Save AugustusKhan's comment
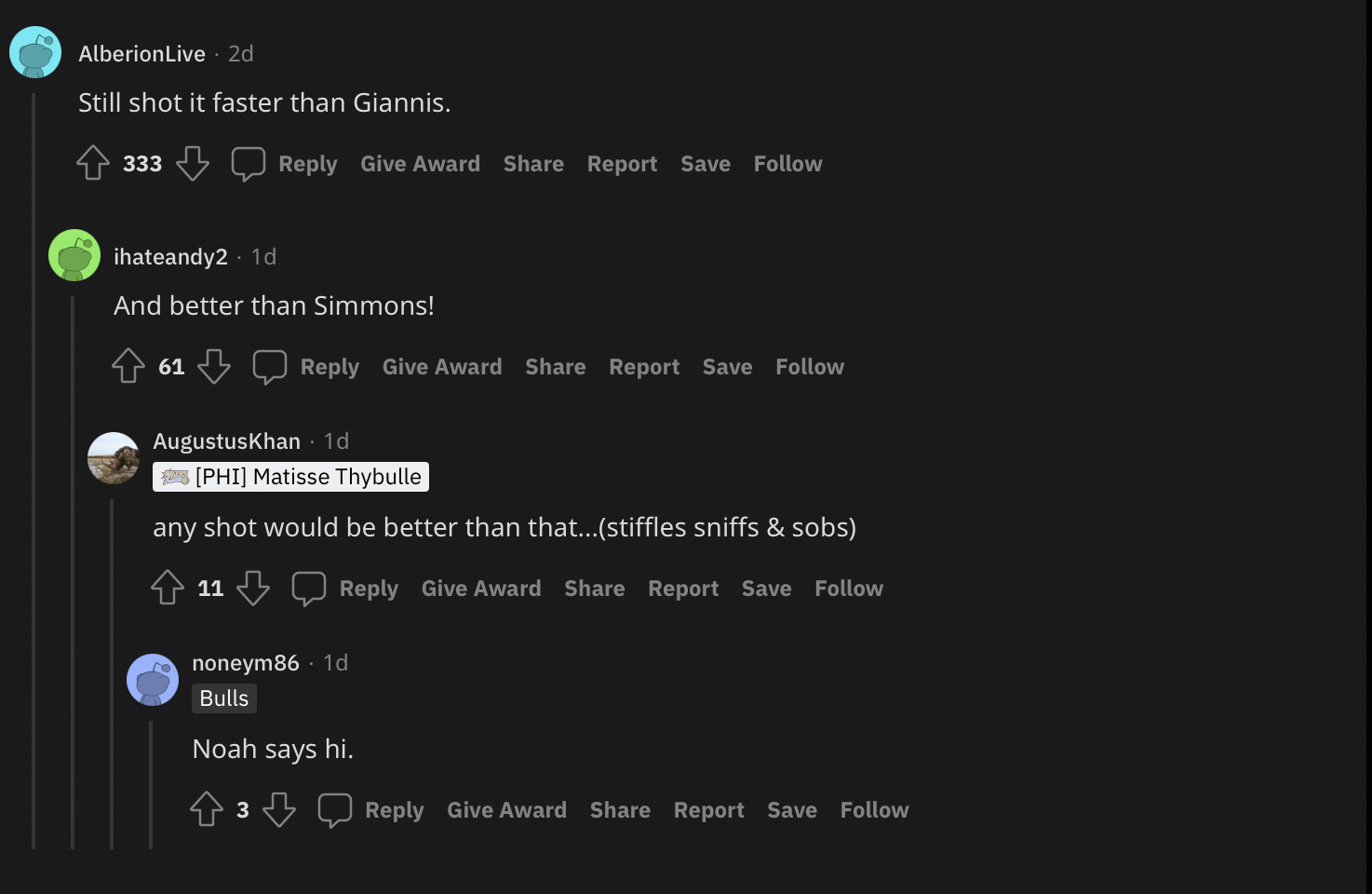This screenshot has height=894, width=1372. pos(766,589)
